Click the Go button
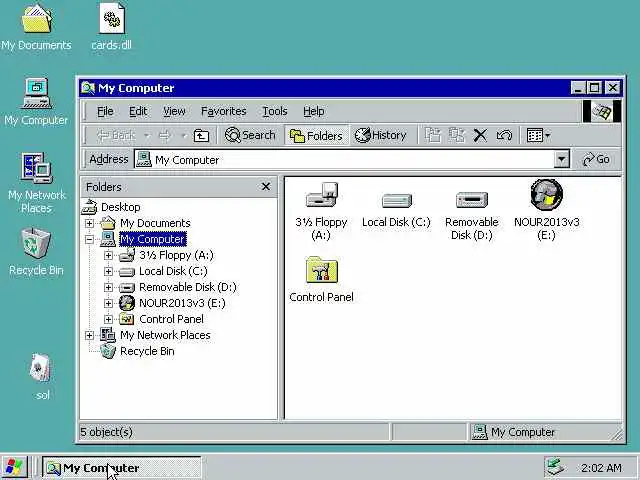This screenshot has width=640, height=480. (596, 159)
